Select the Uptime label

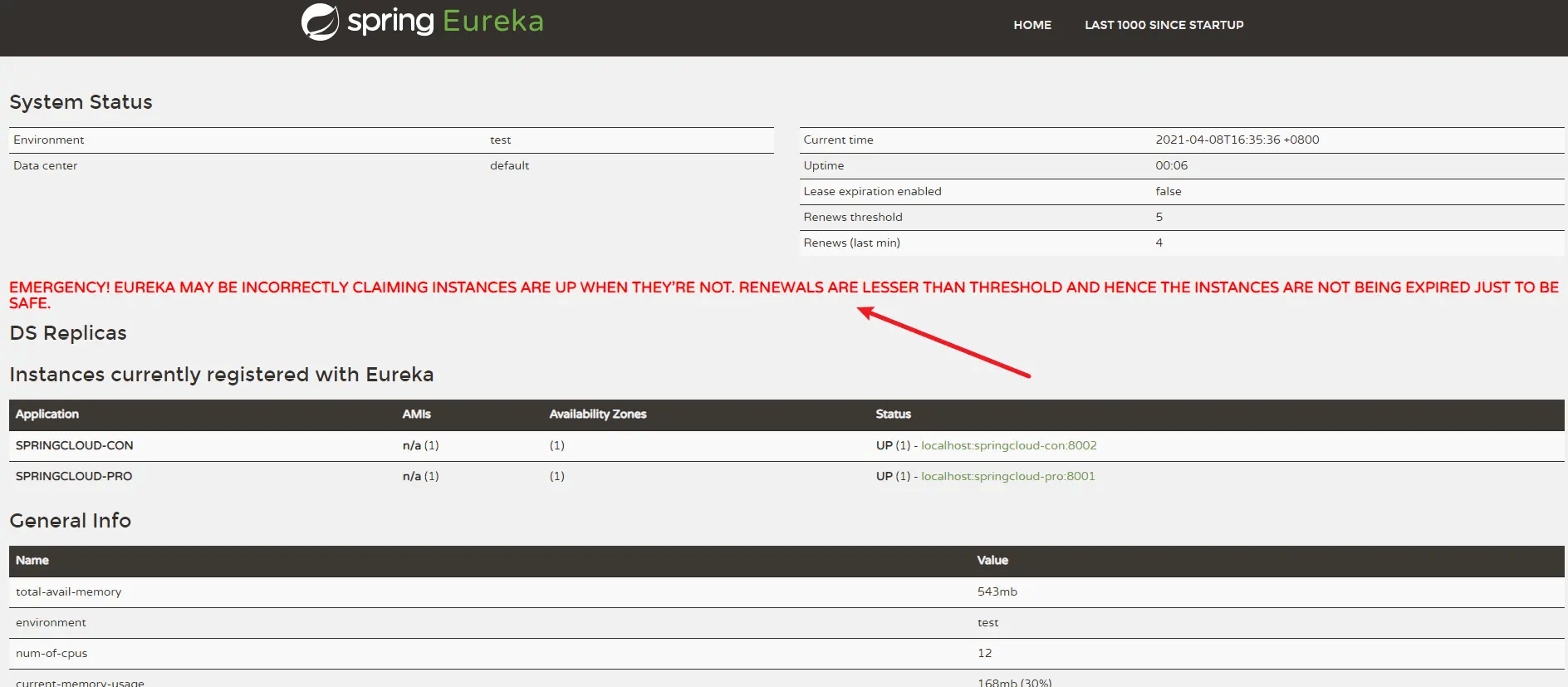pyautogui.click(x=823, y=165)
